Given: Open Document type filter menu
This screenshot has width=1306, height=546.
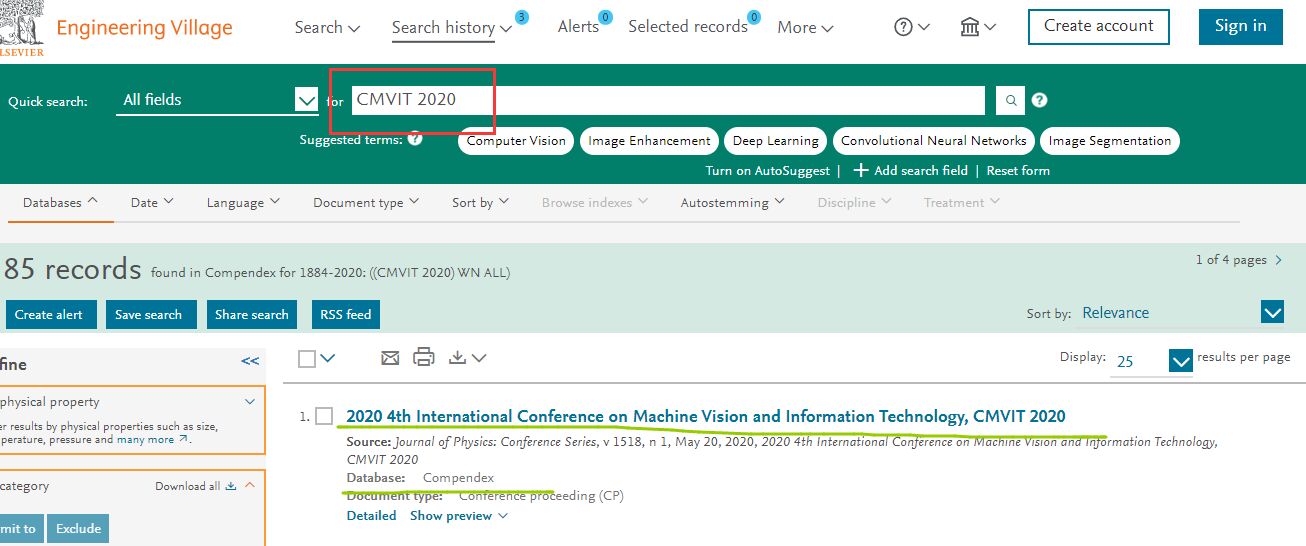Looking at the screenshot, I should click(367, 202).
